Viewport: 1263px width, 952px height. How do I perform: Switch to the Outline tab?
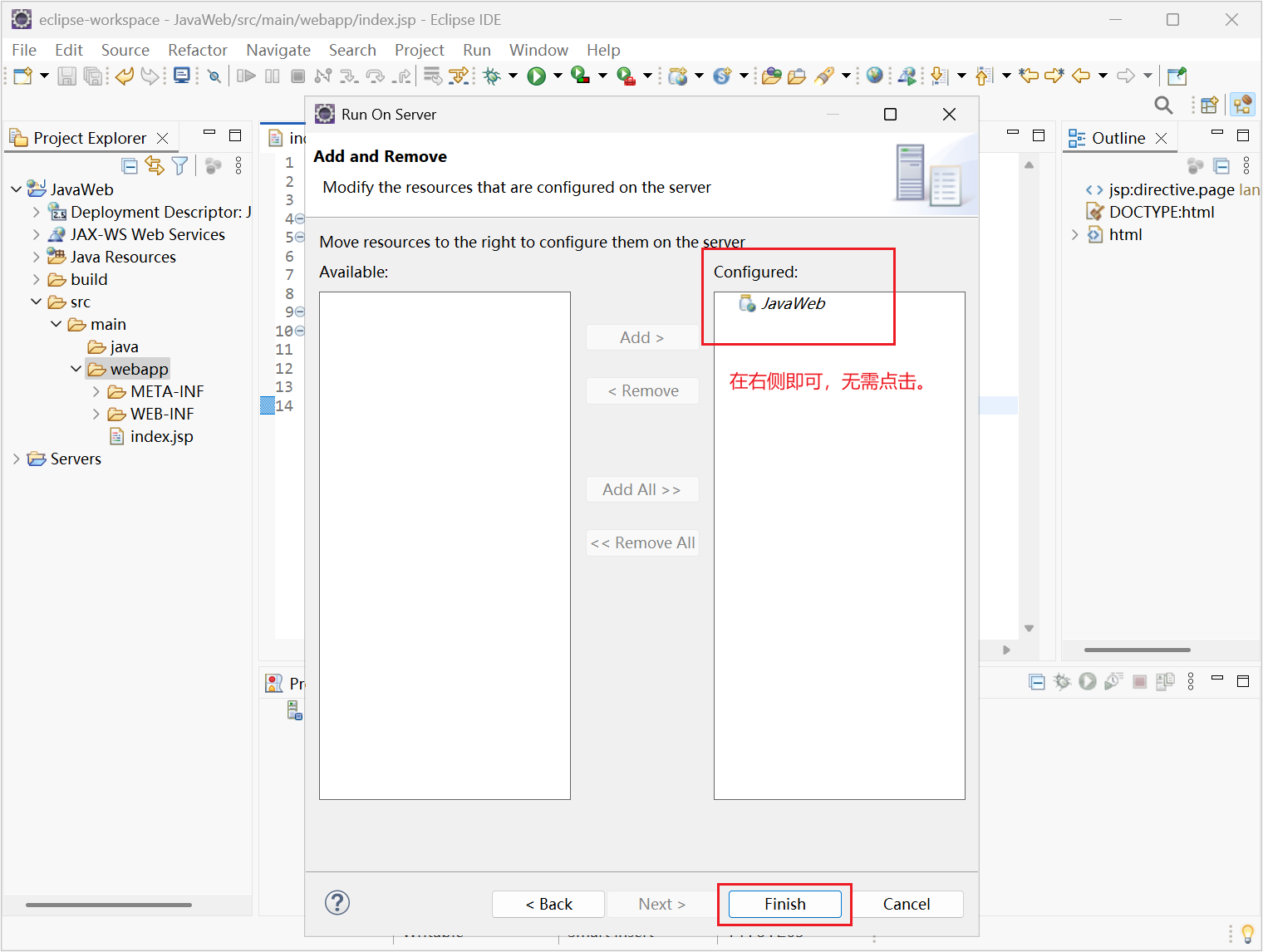(x=1118, y=138)
